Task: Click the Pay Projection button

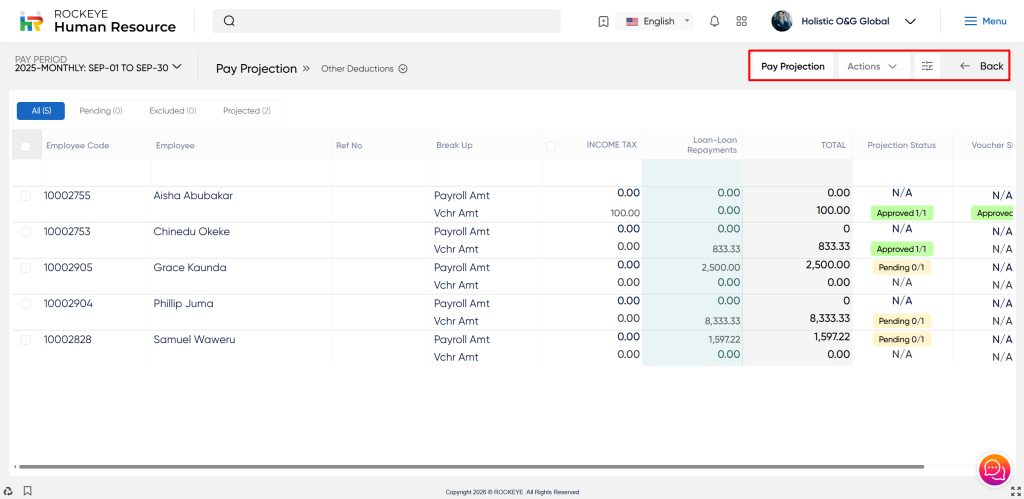Action: (792, 66)
